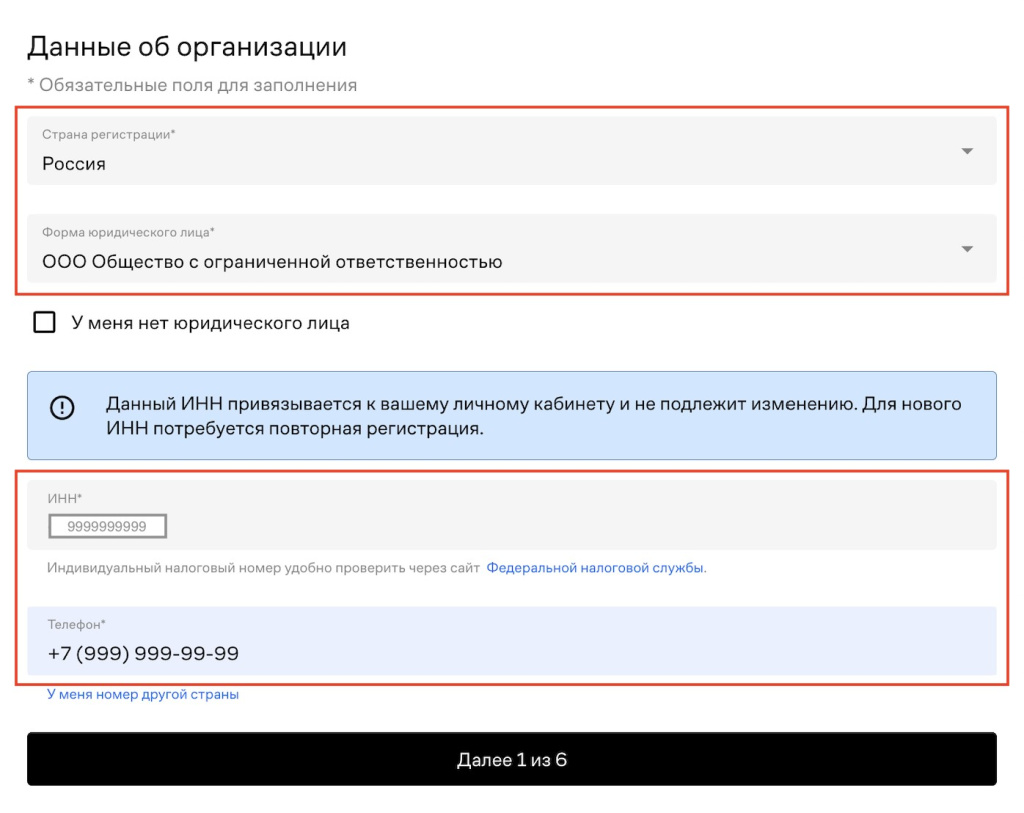This screenshot has width=1024, height=813.
Task: Select the Россия country value field
Action: [74, 164]
